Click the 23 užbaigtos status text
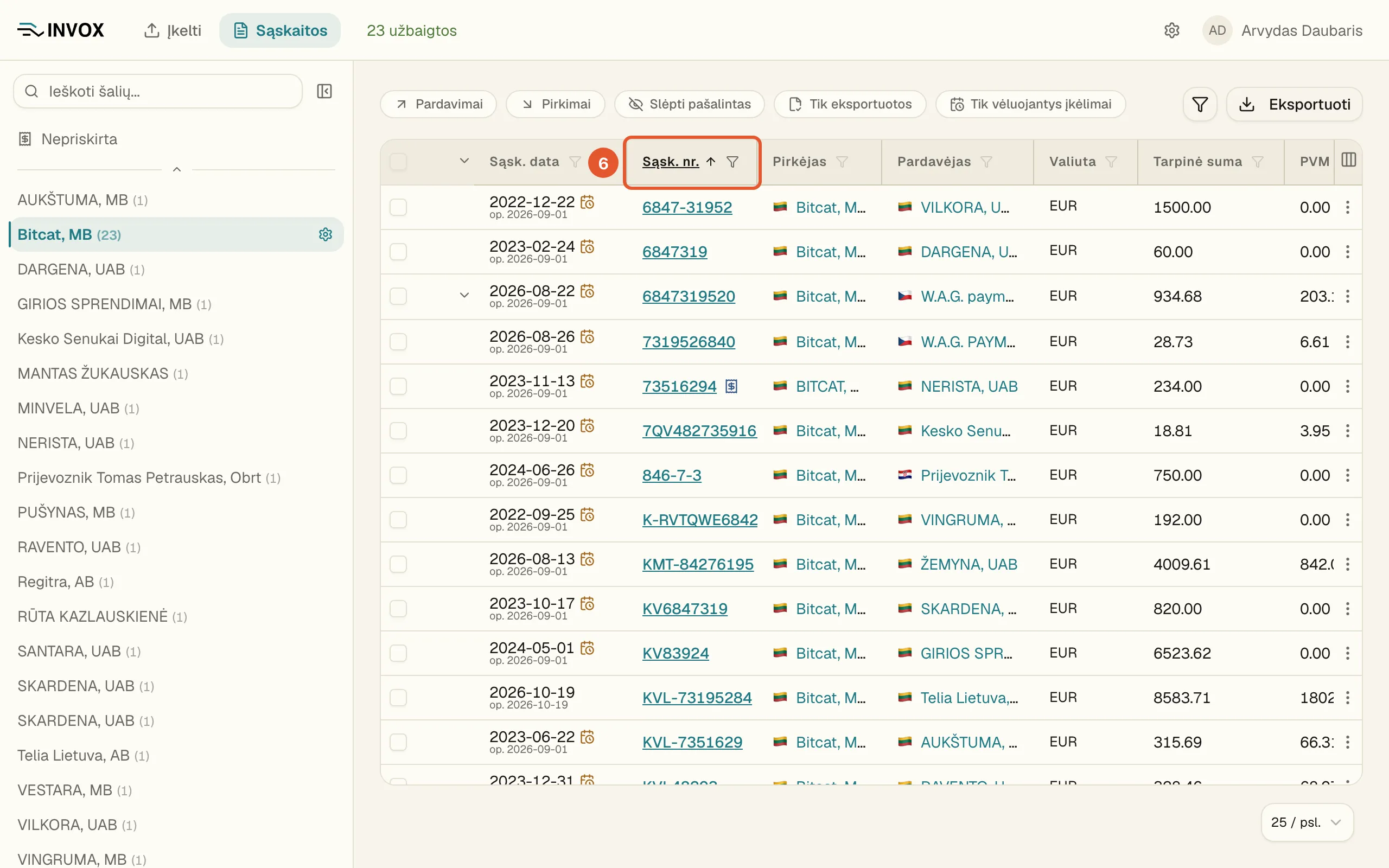Screen dimensions: 1389x868 click(x=411, y=30)
